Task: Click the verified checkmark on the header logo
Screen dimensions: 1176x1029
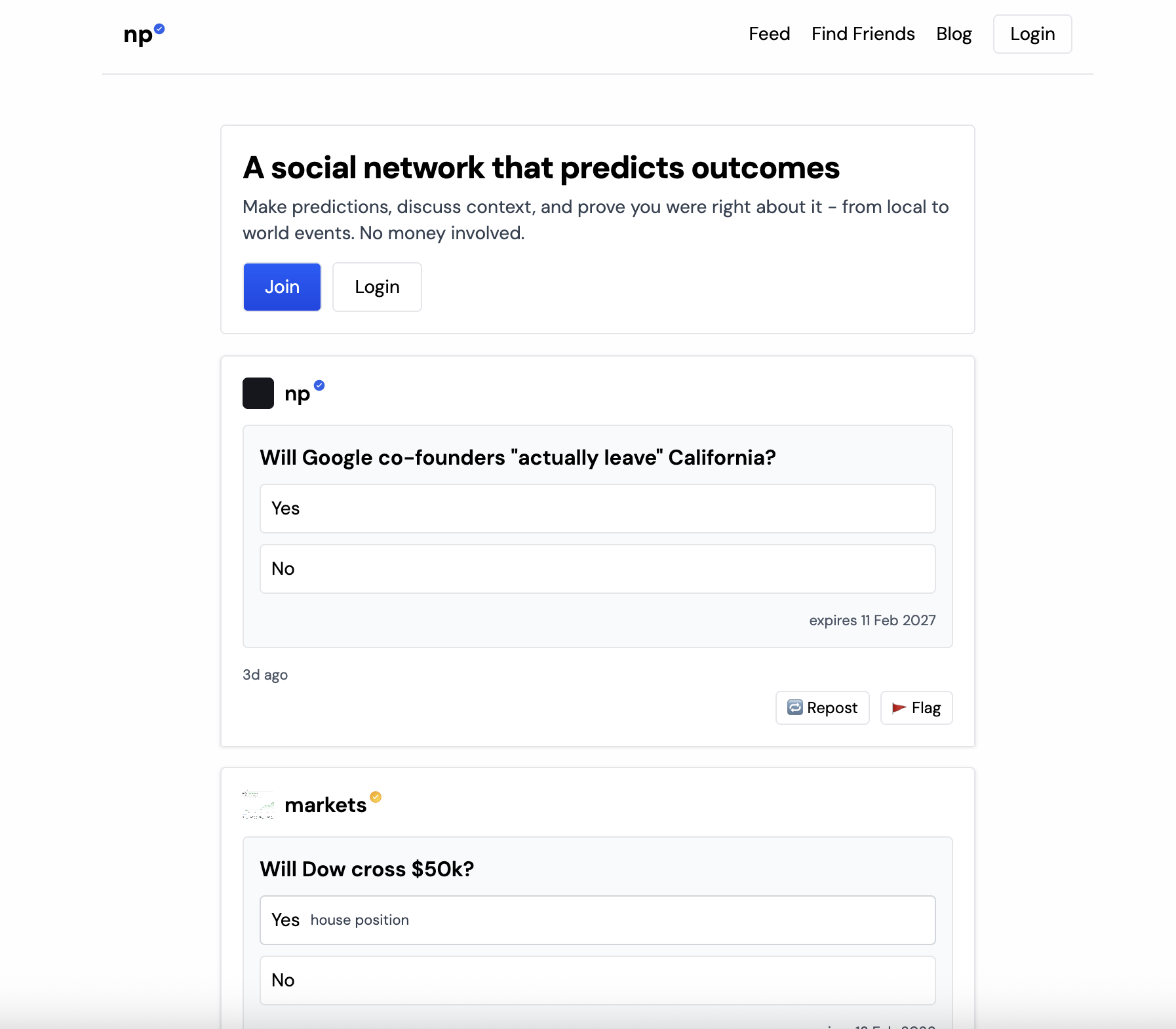Action: pos(159,28)
